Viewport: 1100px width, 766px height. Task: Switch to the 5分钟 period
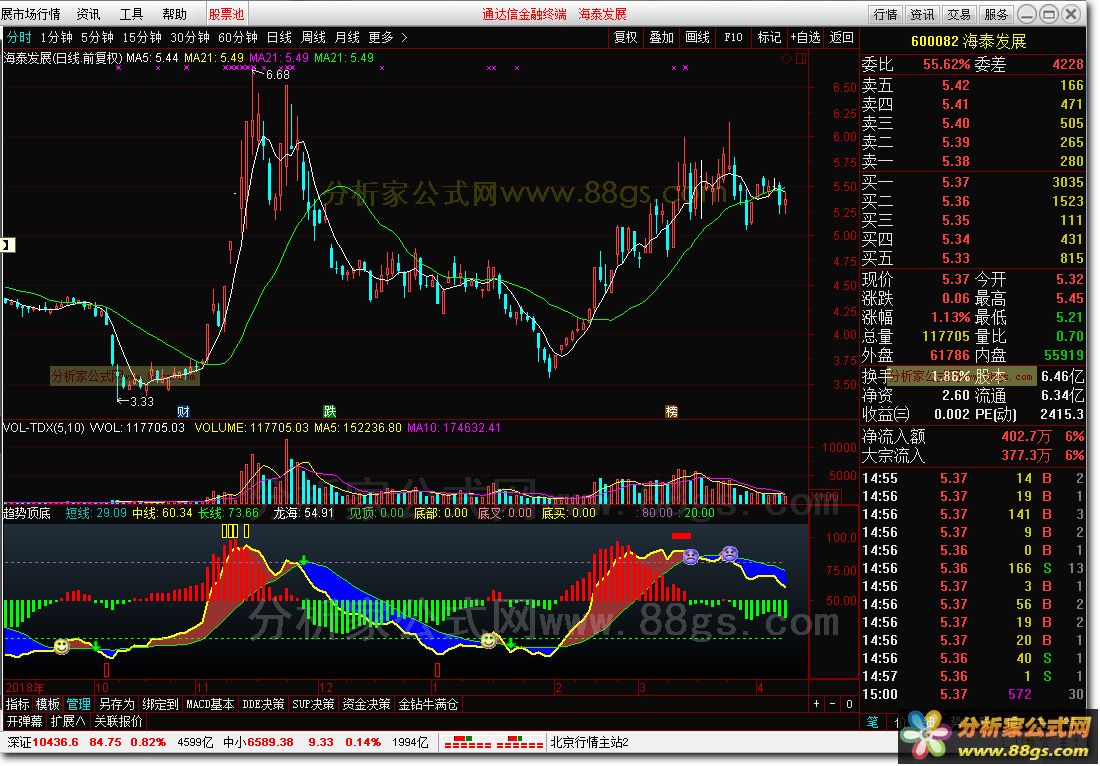click(97, 37)
